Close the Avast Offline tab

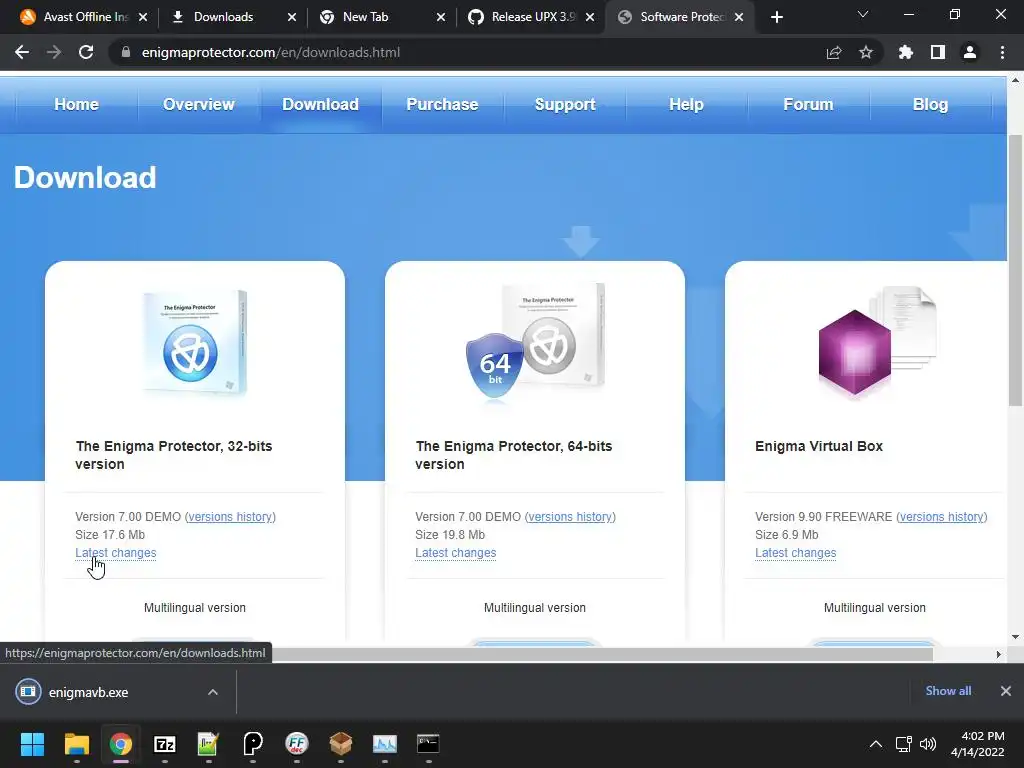click(x=143, y=17)
